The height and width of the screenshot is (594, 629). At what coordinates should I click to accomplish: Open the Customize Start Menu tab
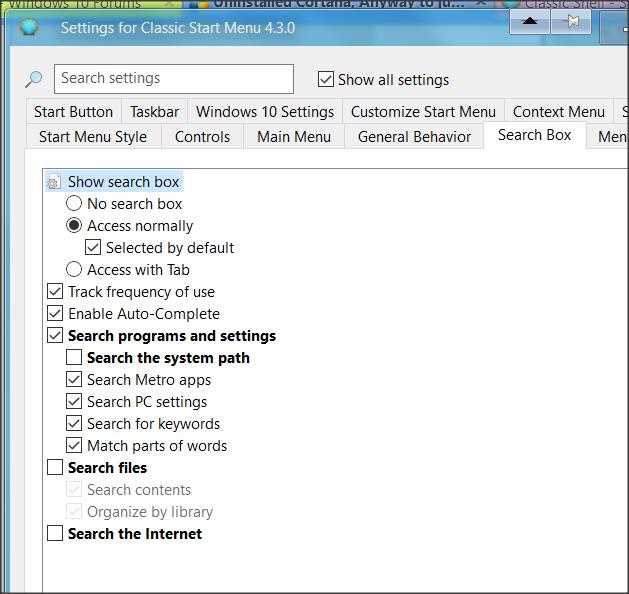click(x=423, y=112)
